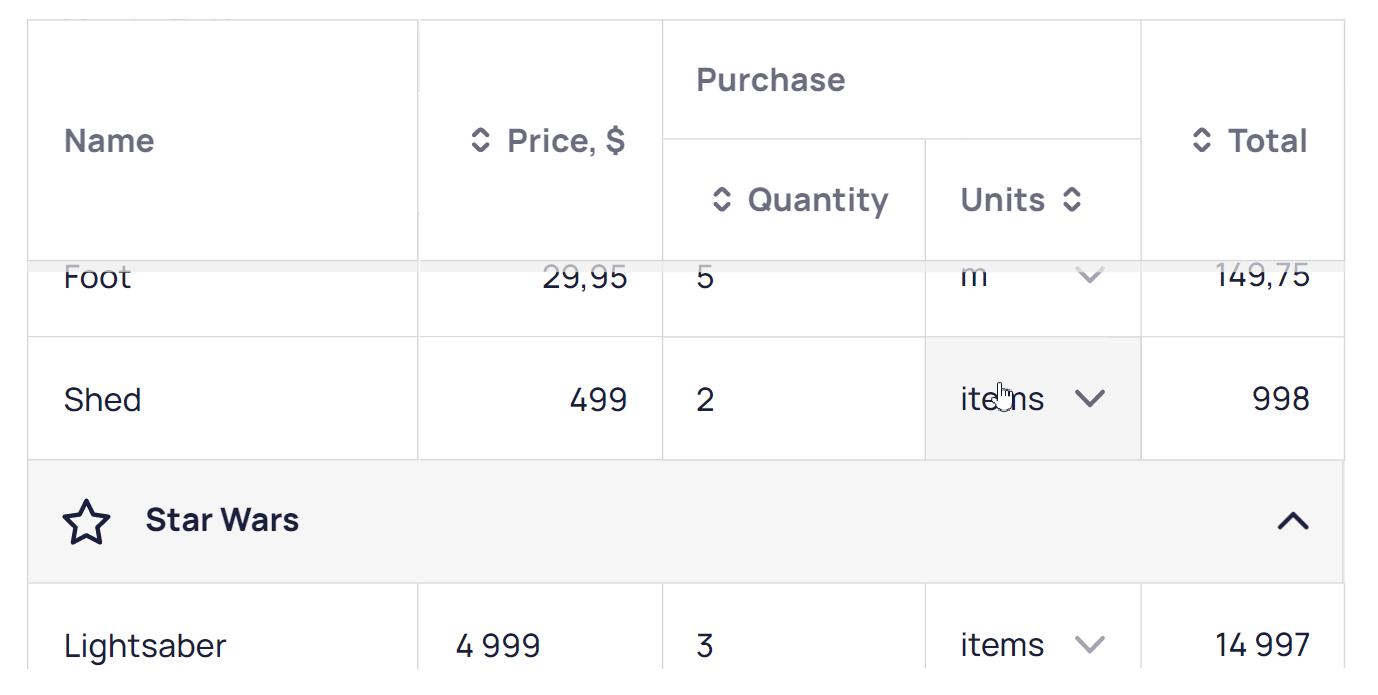This screenshot has height=695, width=1378.
Task: Click the Lightsaber price 4 999 cell
Action: coord(498,646)
